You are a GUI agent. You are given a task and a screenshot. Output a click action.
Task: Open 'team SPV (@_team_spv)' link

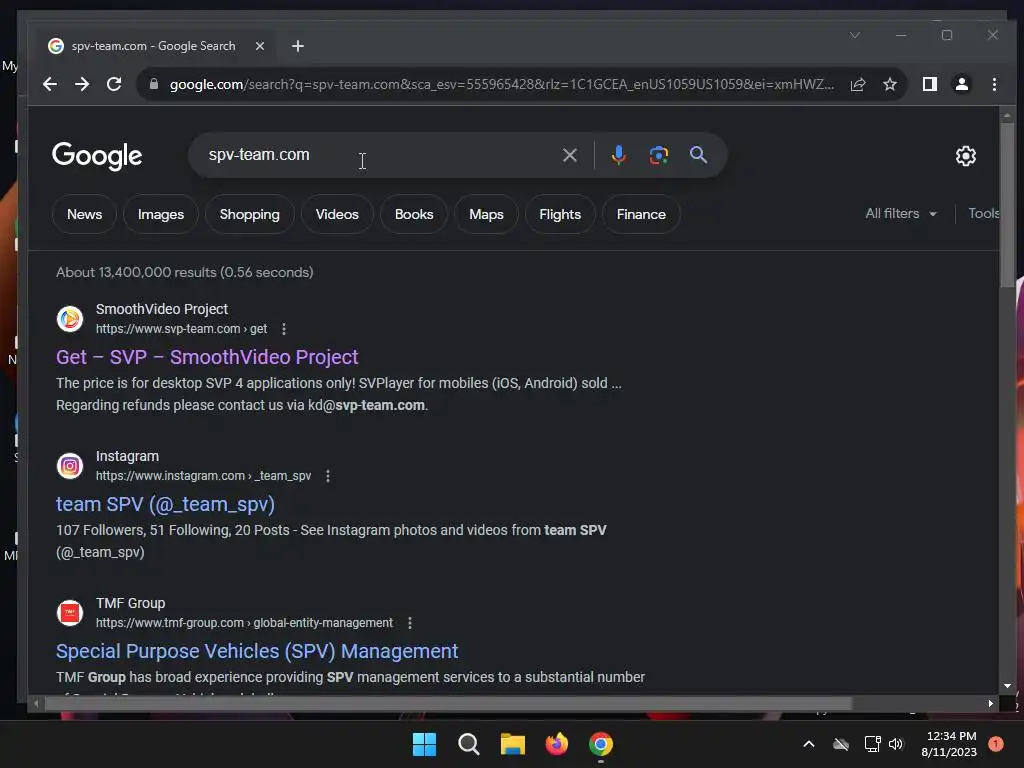point(165,504)
